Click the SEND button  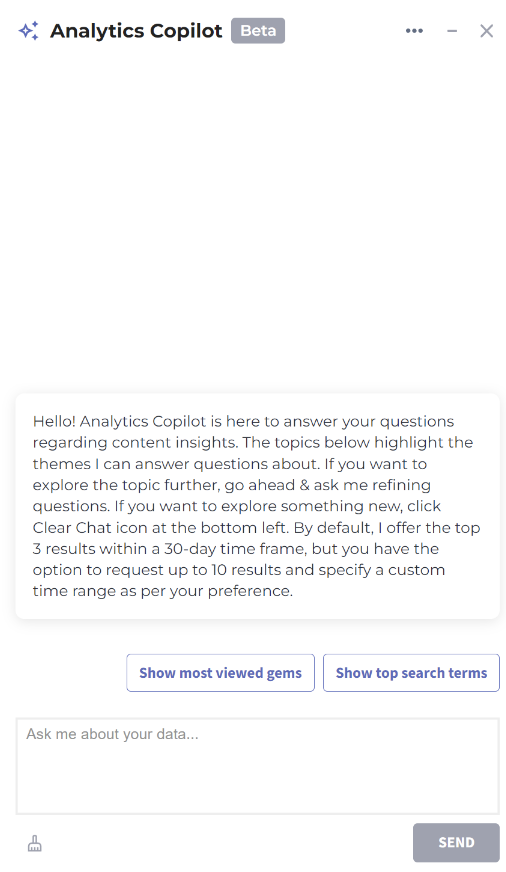pos(456,842)
